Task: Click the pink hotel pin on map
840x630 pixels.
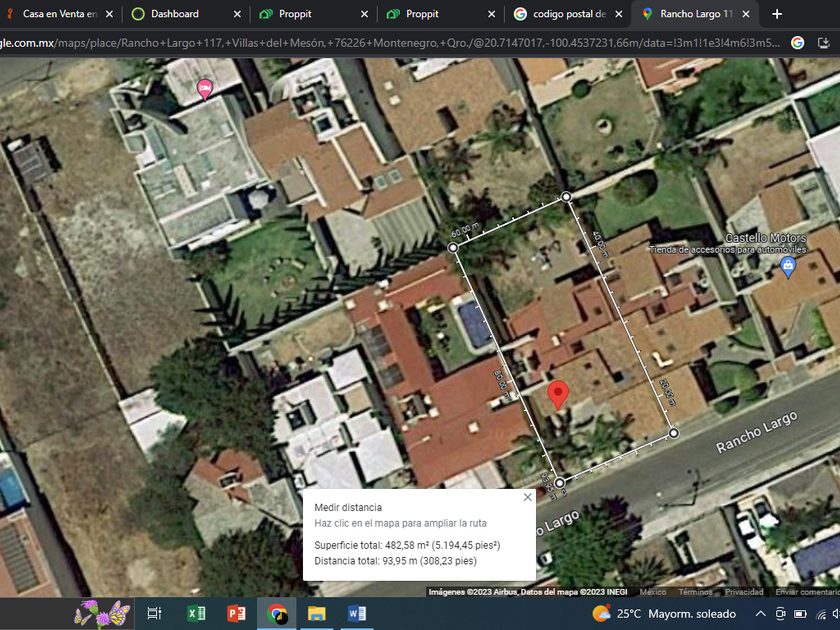Action: (205, 88)
